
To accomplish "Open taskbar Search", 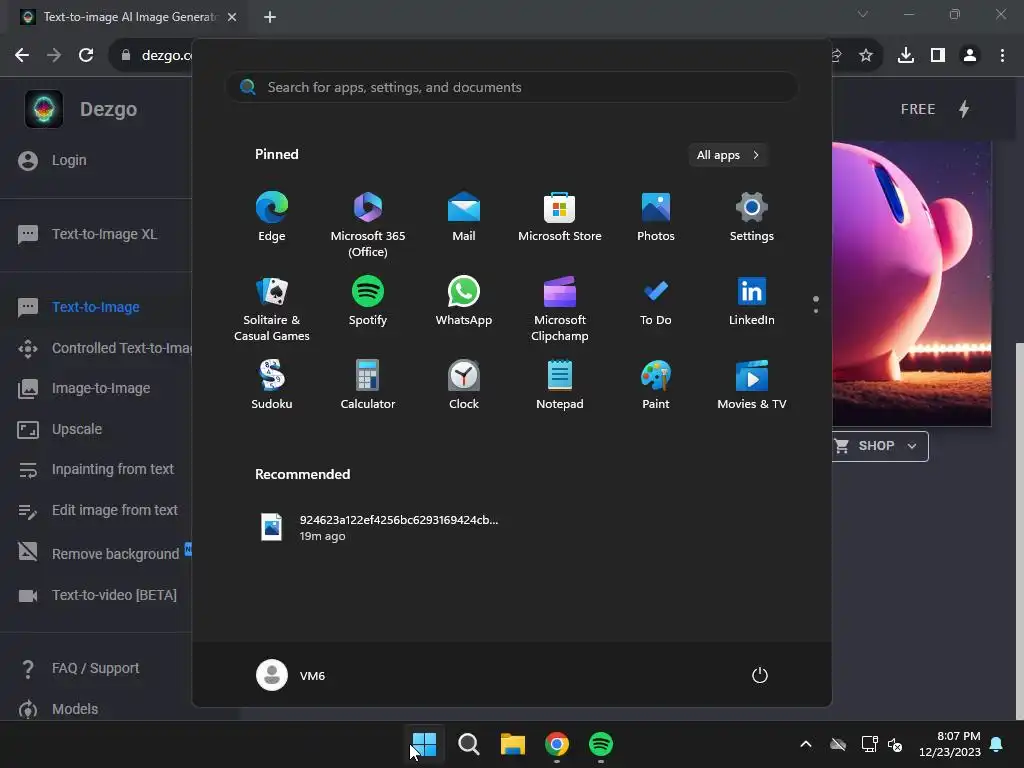I will pos(468,744).
